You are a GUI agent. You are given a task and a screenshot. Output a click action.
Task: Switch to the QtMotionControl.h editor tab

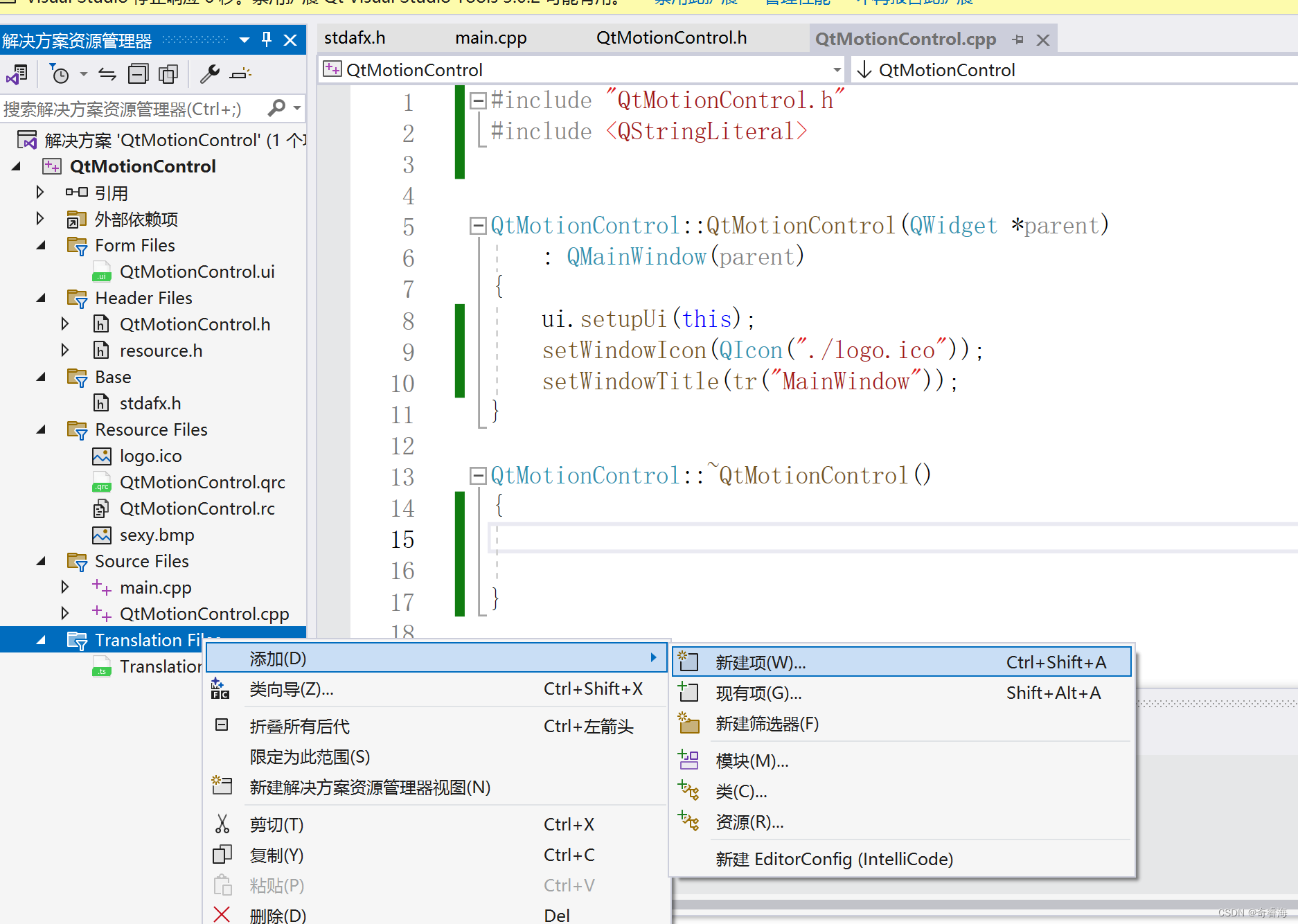(671, 37)
